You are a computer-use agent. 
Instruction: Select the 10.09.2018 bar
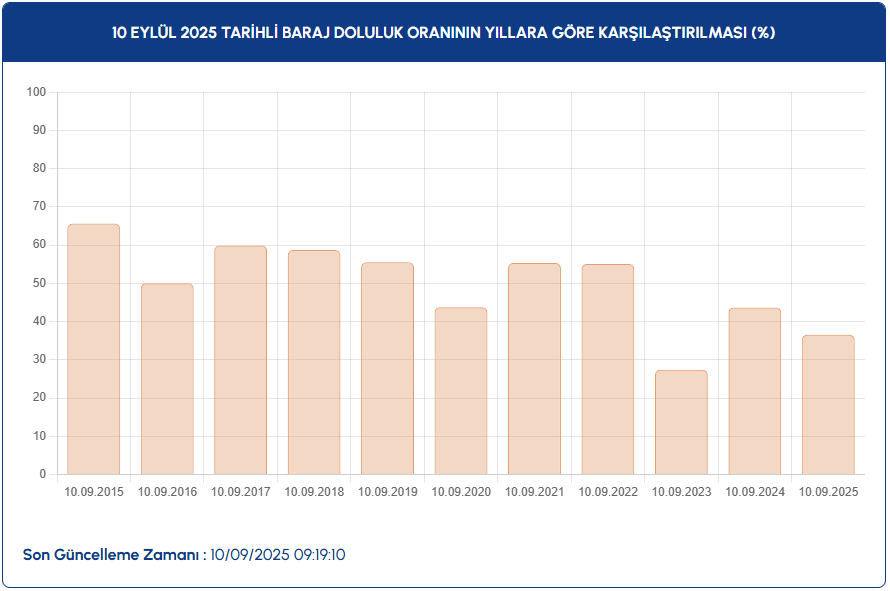tap(314, 362)
